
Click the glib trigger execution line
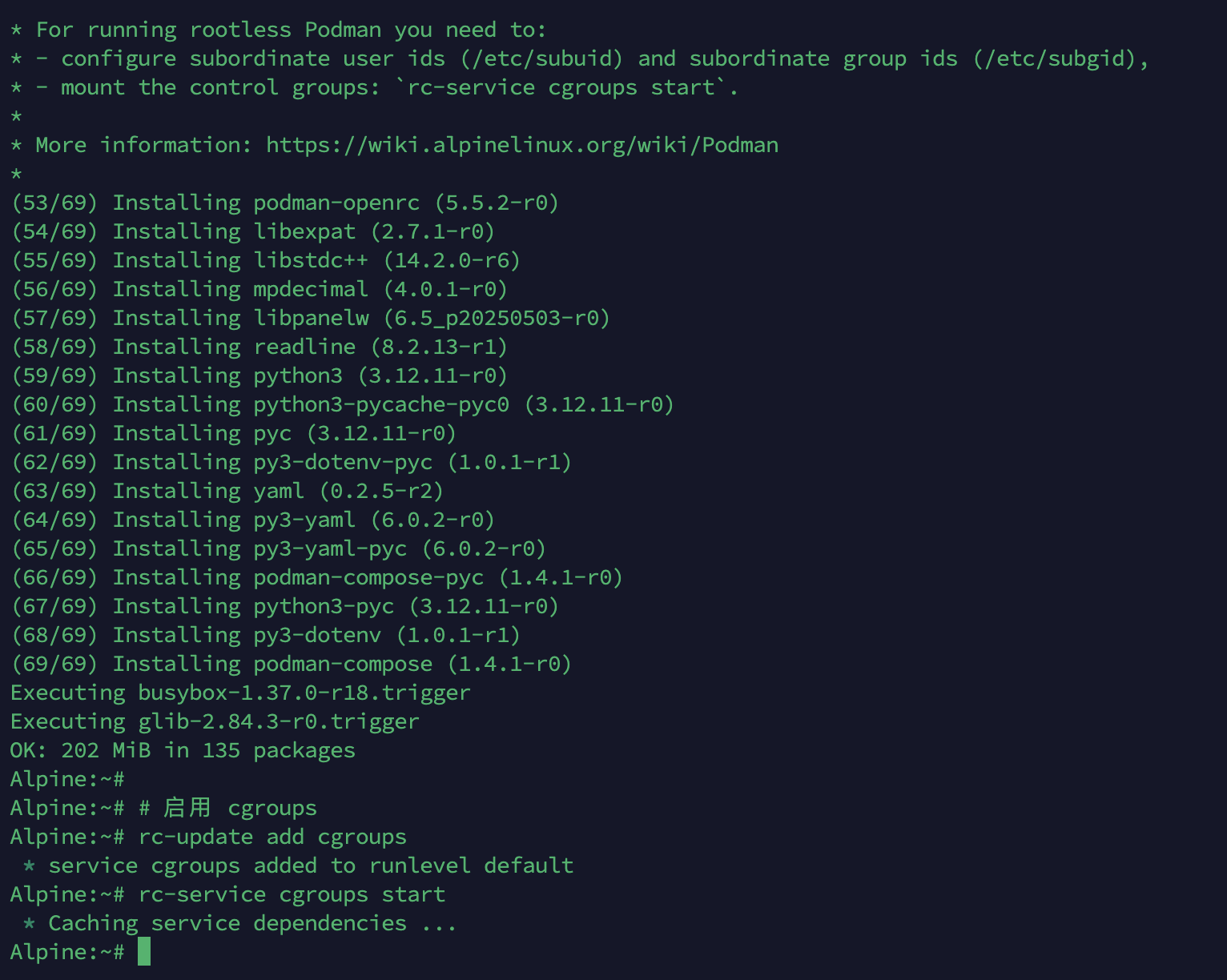click(215, 721)
